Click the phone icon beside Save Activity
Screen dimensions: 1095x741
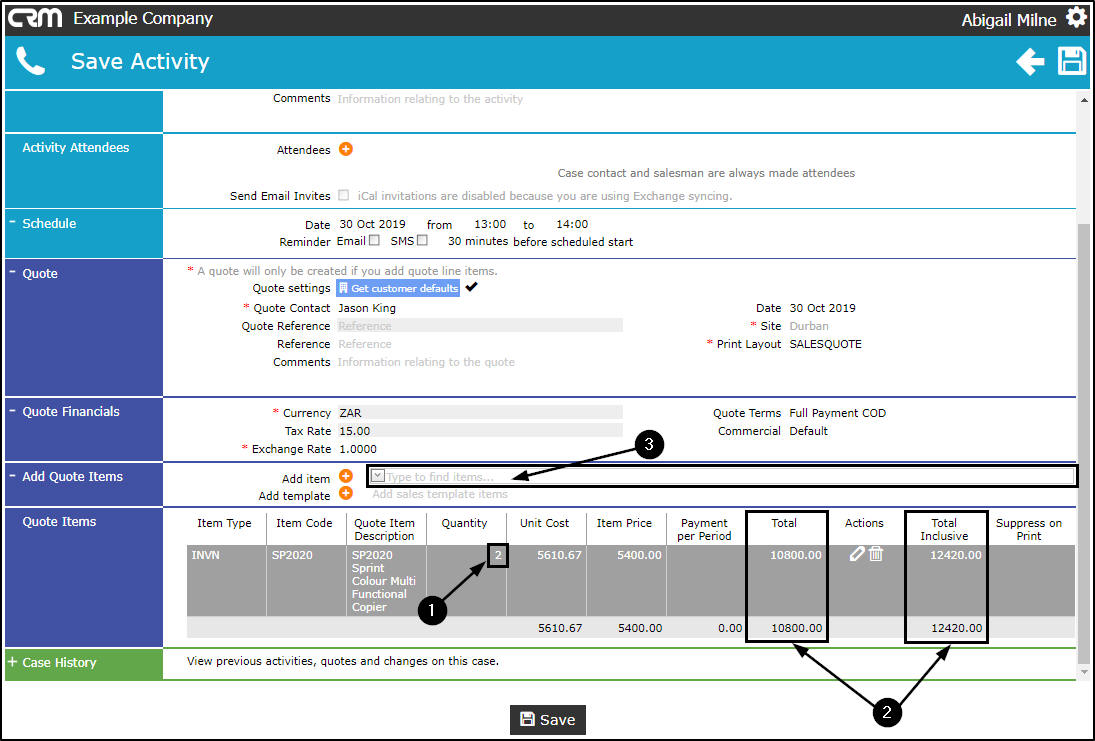[31, 61]
